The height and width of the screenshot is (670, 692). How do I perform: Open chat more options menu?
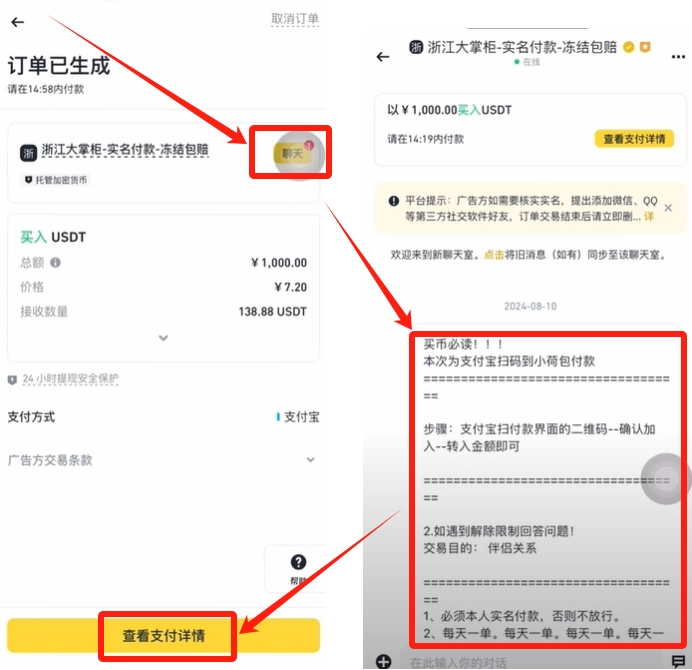[678, 56]
